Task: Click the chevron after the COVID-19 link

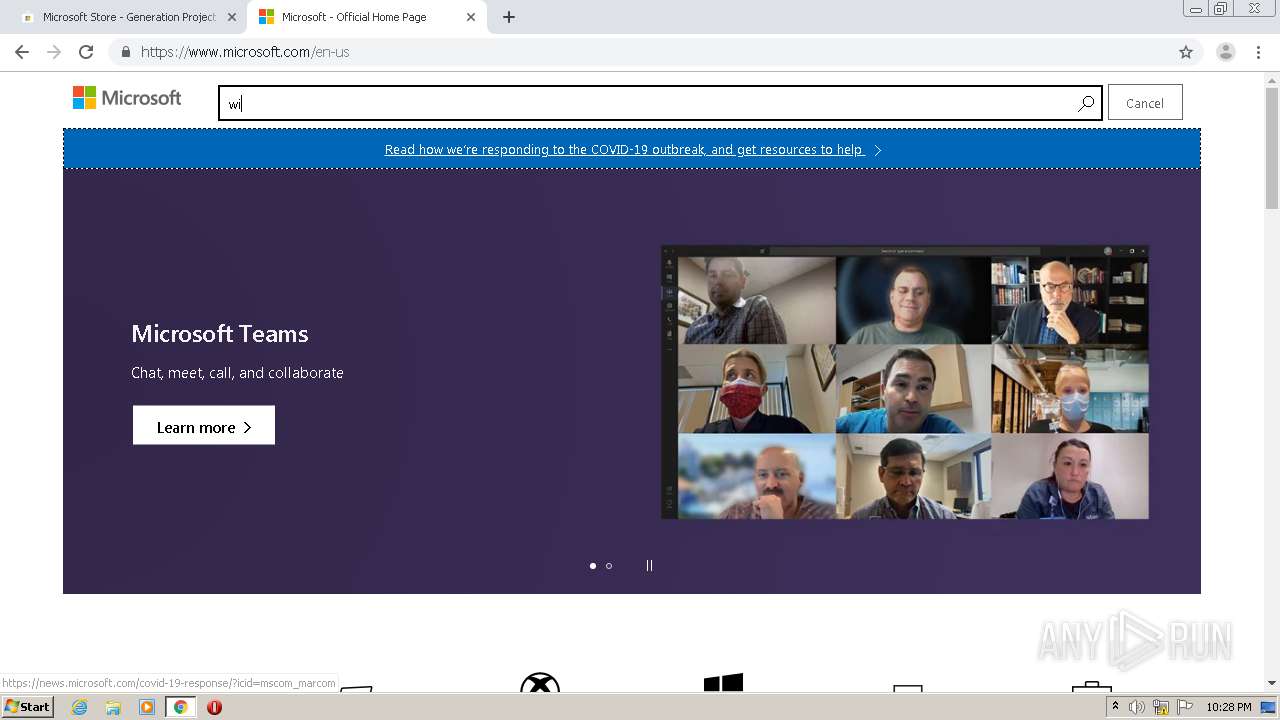Action: click(878, 150)
